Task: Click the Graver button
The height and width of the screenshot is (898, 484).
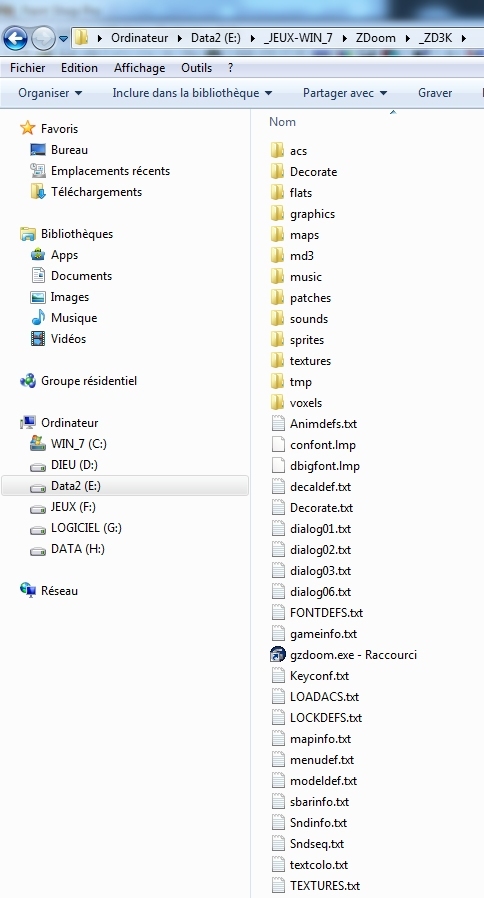Action: pos(435,93)
